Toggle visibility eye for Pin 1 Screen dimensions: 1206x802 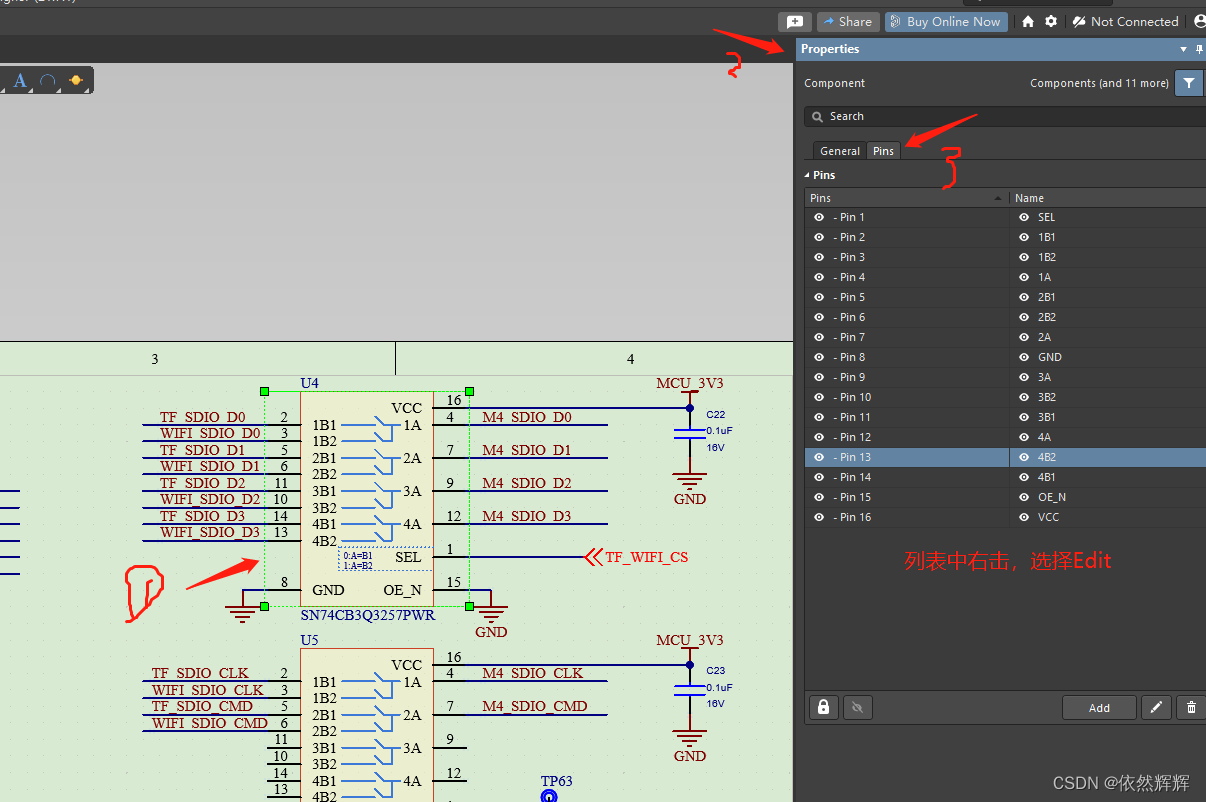[x=819, y=217]
